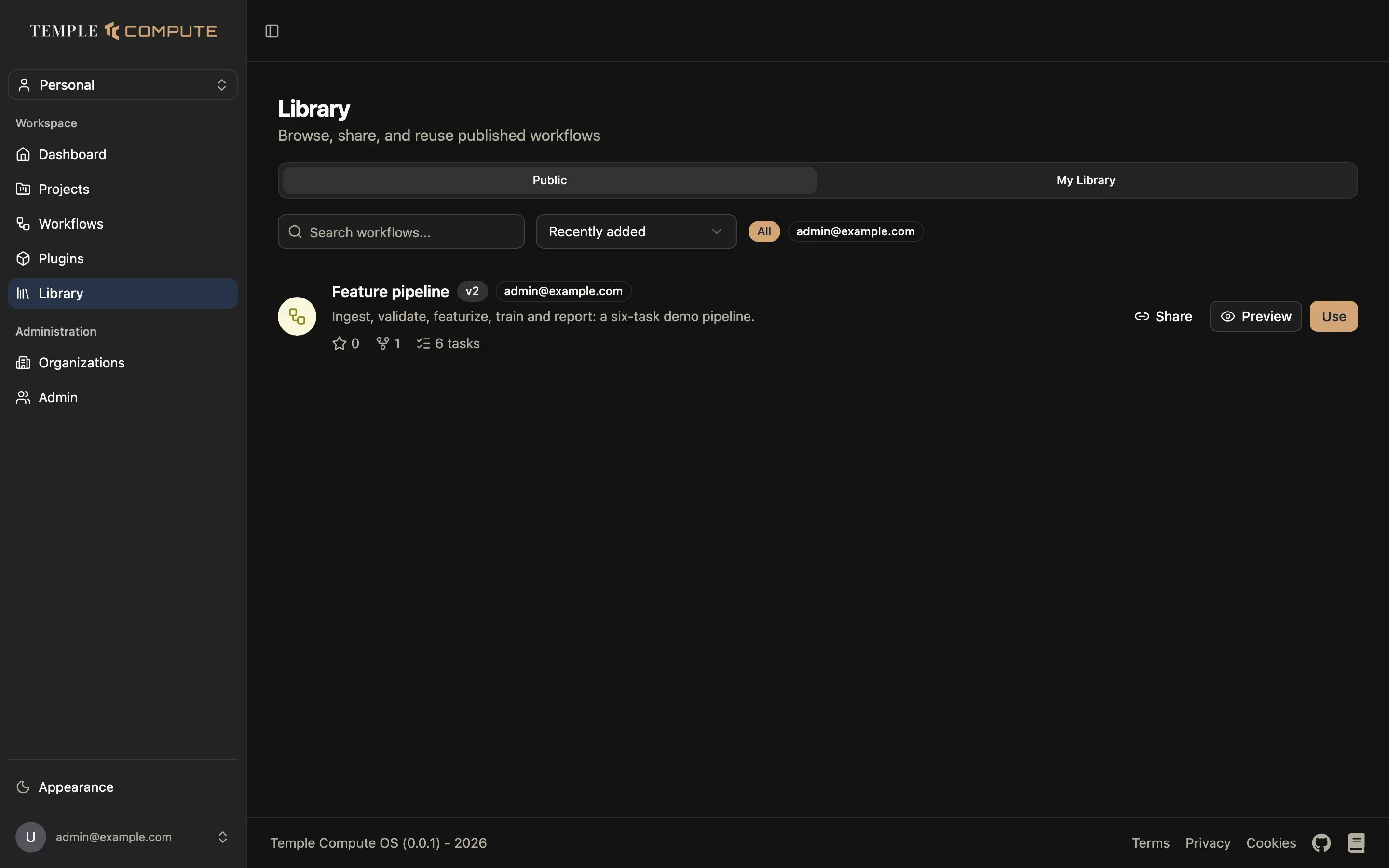This screenshot has width=1389, height=868.
Task: Click the search magnifier icon
Action: [x=295, y=232]
